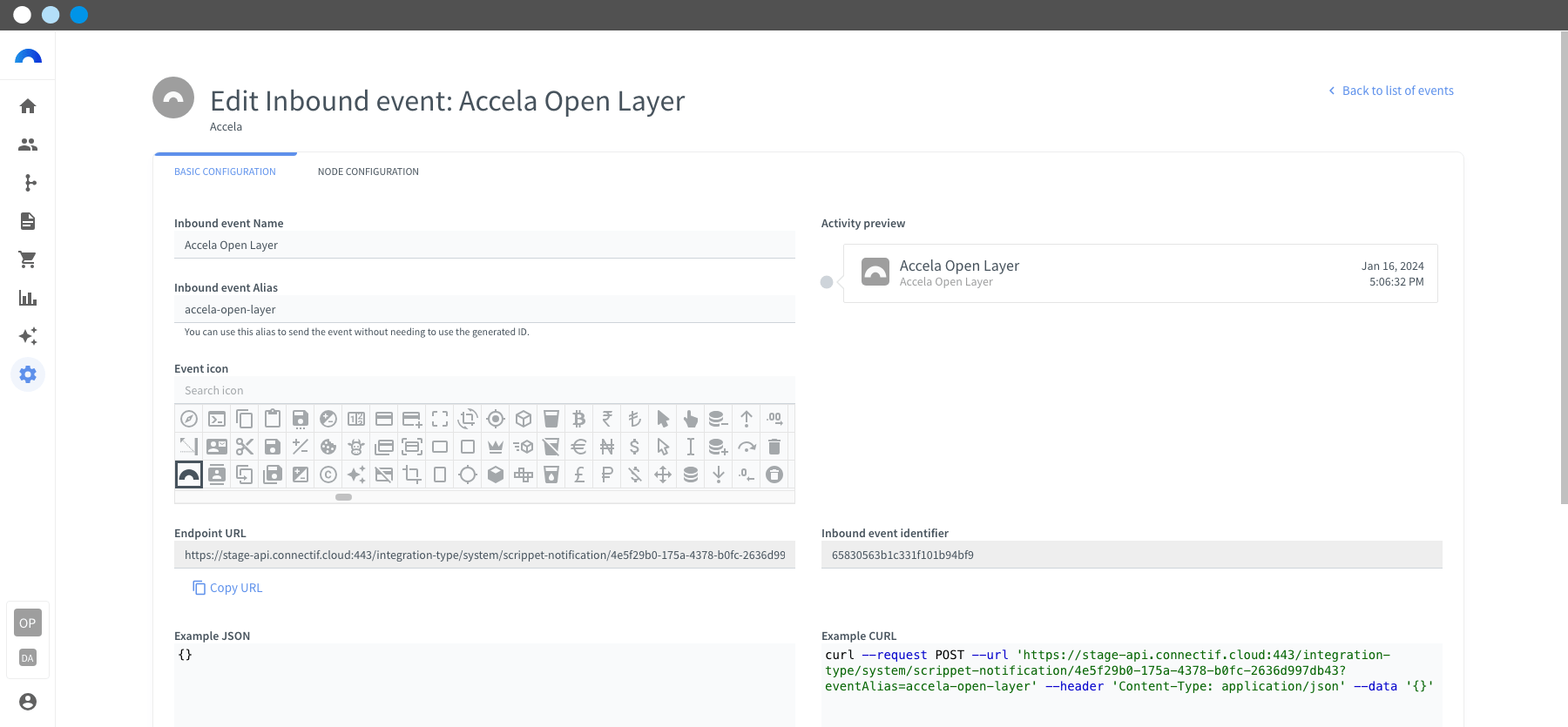Click the icon grid horizontal scrollbar handle
1568x727 pixels.
(x=344, y=497)
